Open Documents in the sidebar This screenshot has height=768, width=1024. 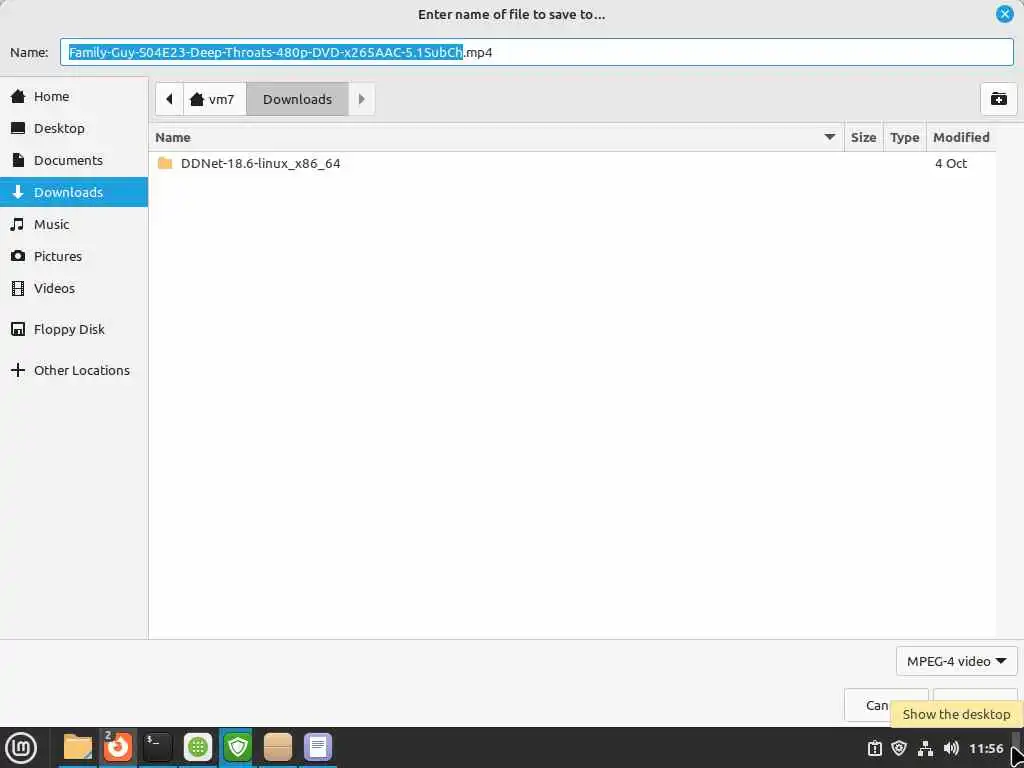(74, 160)
